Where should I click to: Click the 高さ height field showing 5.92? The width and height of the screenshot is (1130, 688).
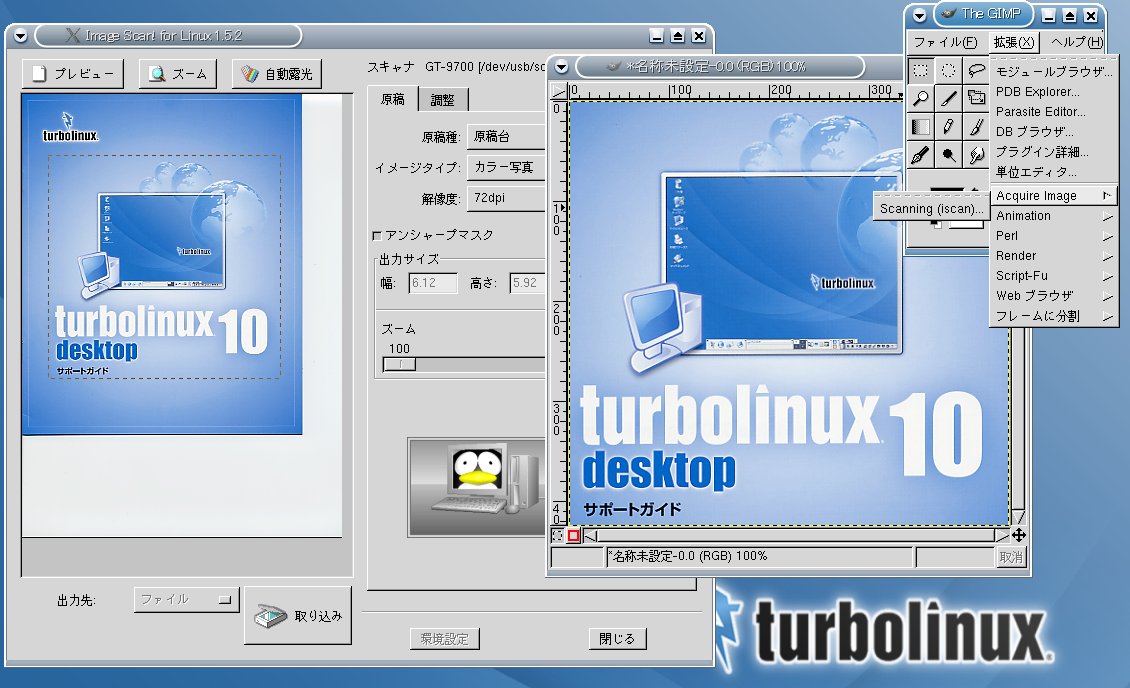coord(528,283)
